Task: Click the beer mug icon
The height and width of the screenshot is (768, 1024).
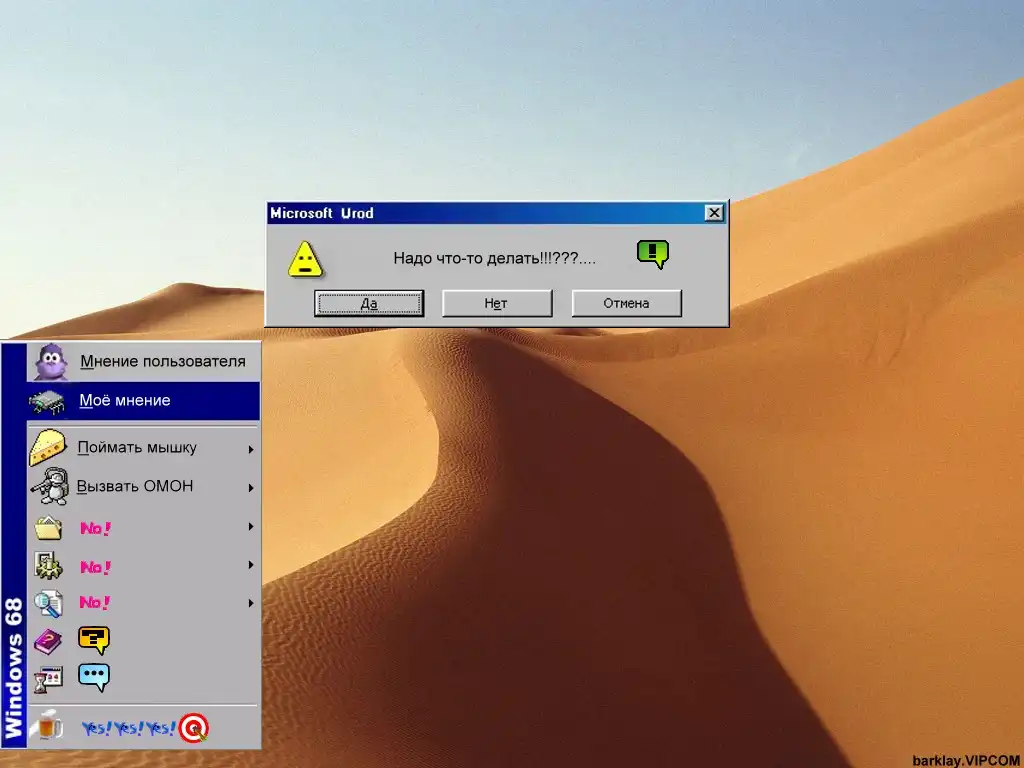Action: pyautogui.click(x=46, y=727)
